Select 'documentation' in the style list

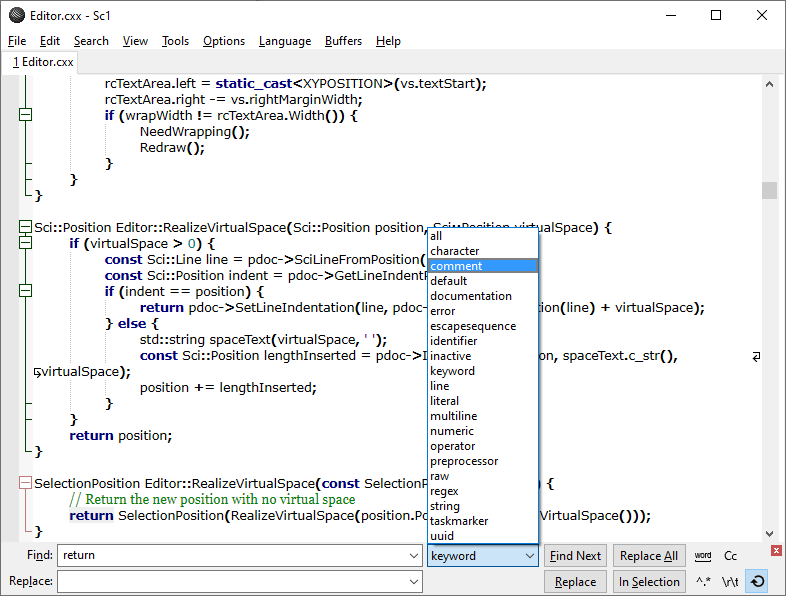(483, 296)
